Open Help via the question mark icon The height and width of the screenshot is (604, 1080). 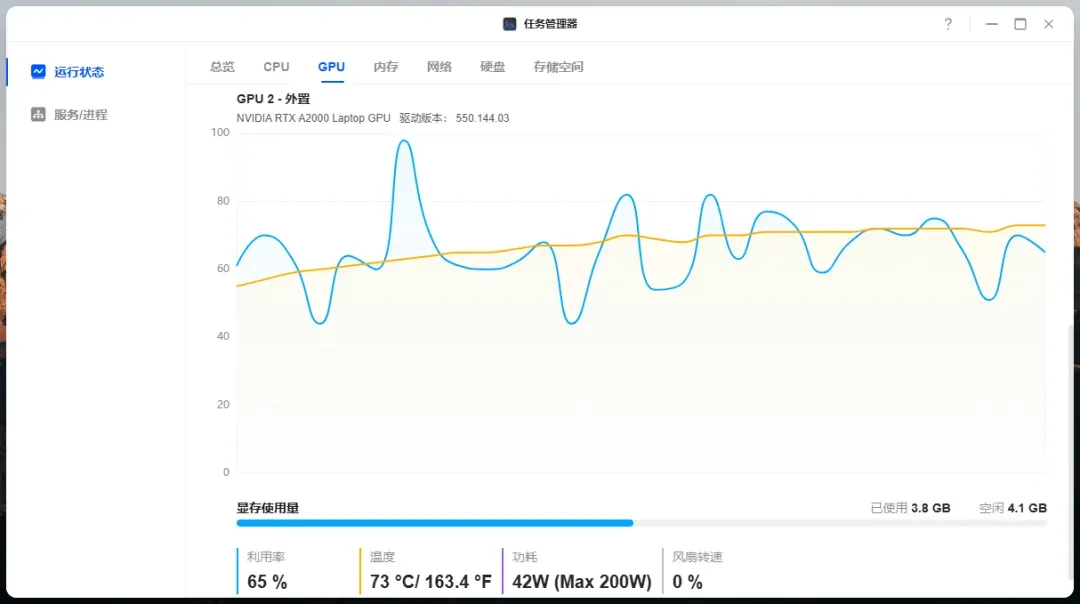coord(948,24)
